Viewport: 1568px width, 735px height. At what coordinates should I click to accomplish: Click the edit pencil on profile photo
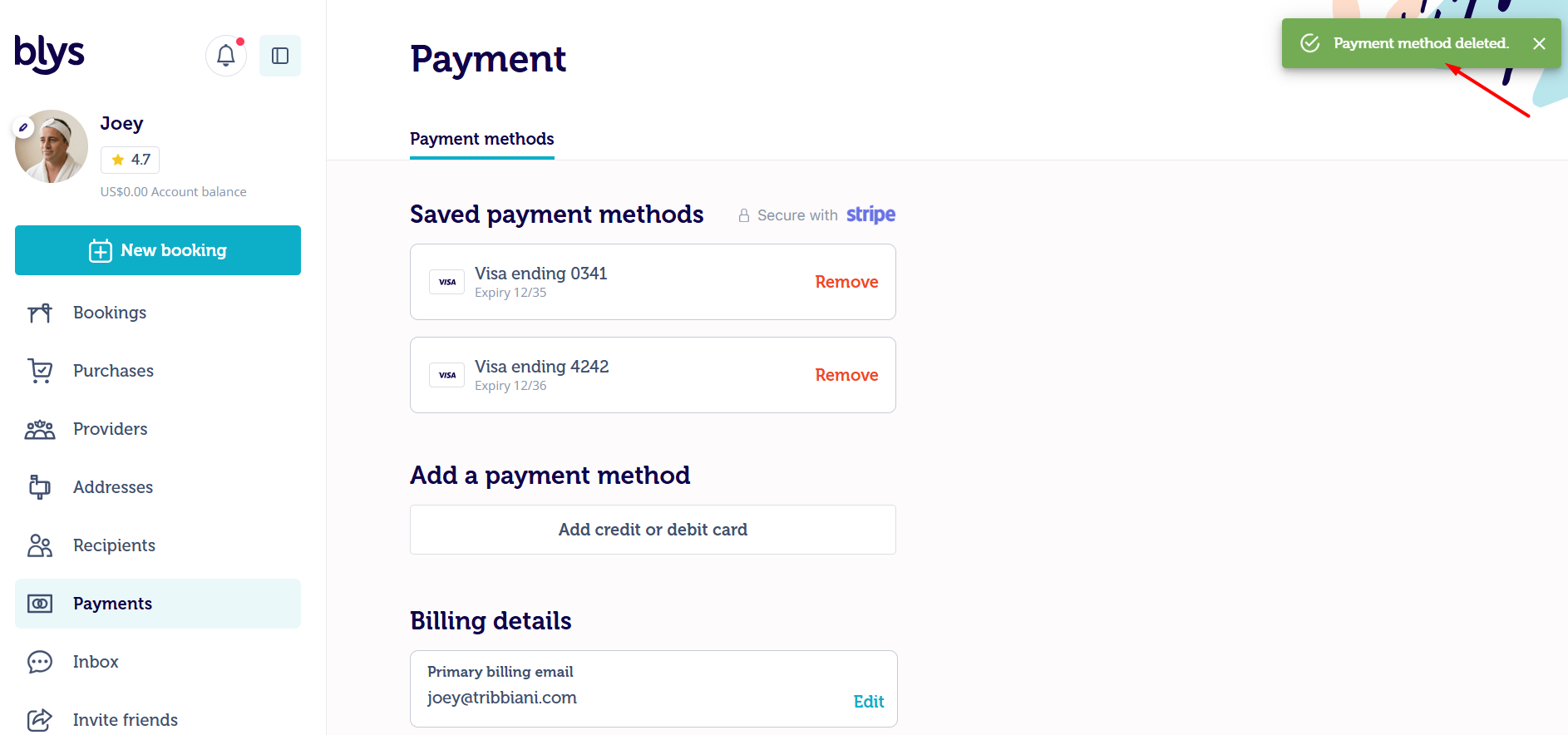[x=23, y=127]
